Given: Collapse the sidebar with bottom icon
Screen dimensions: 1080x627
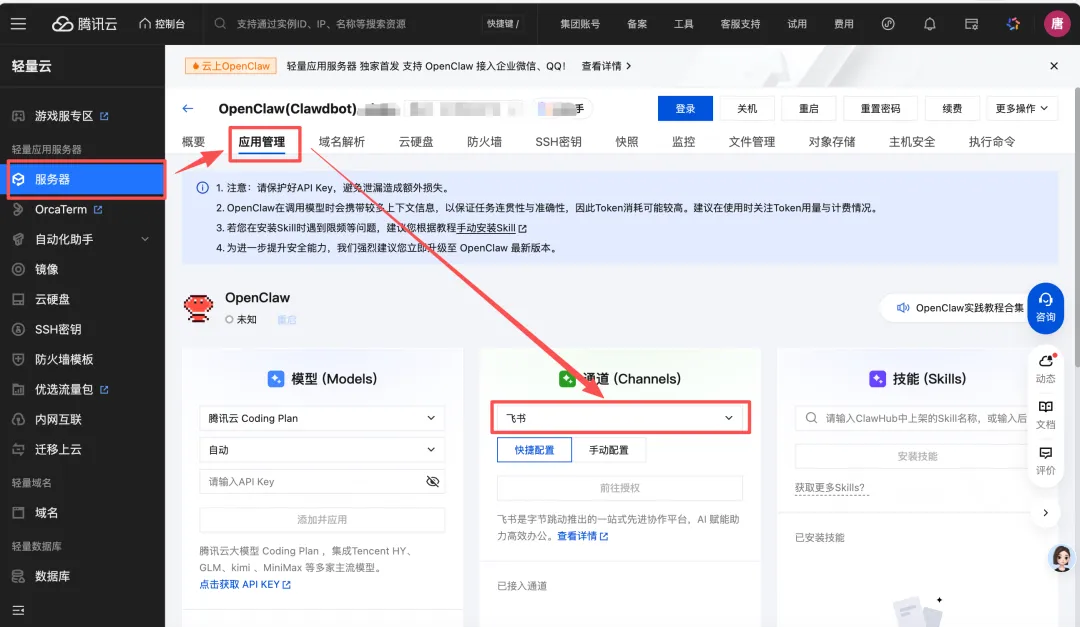Looking at the screenshot, I should point(19,610).
